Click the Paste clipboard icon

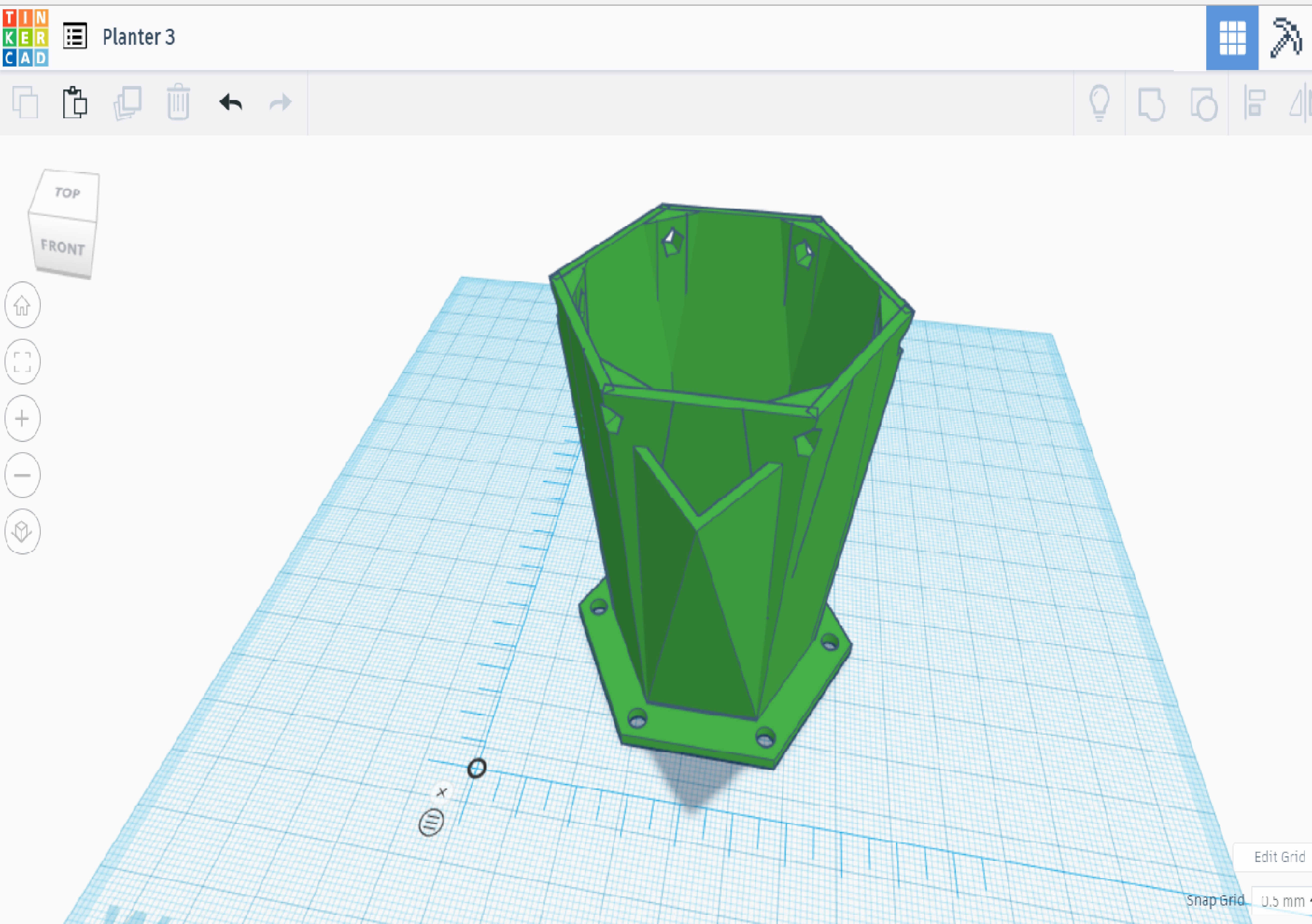click(x=75, y=102)
